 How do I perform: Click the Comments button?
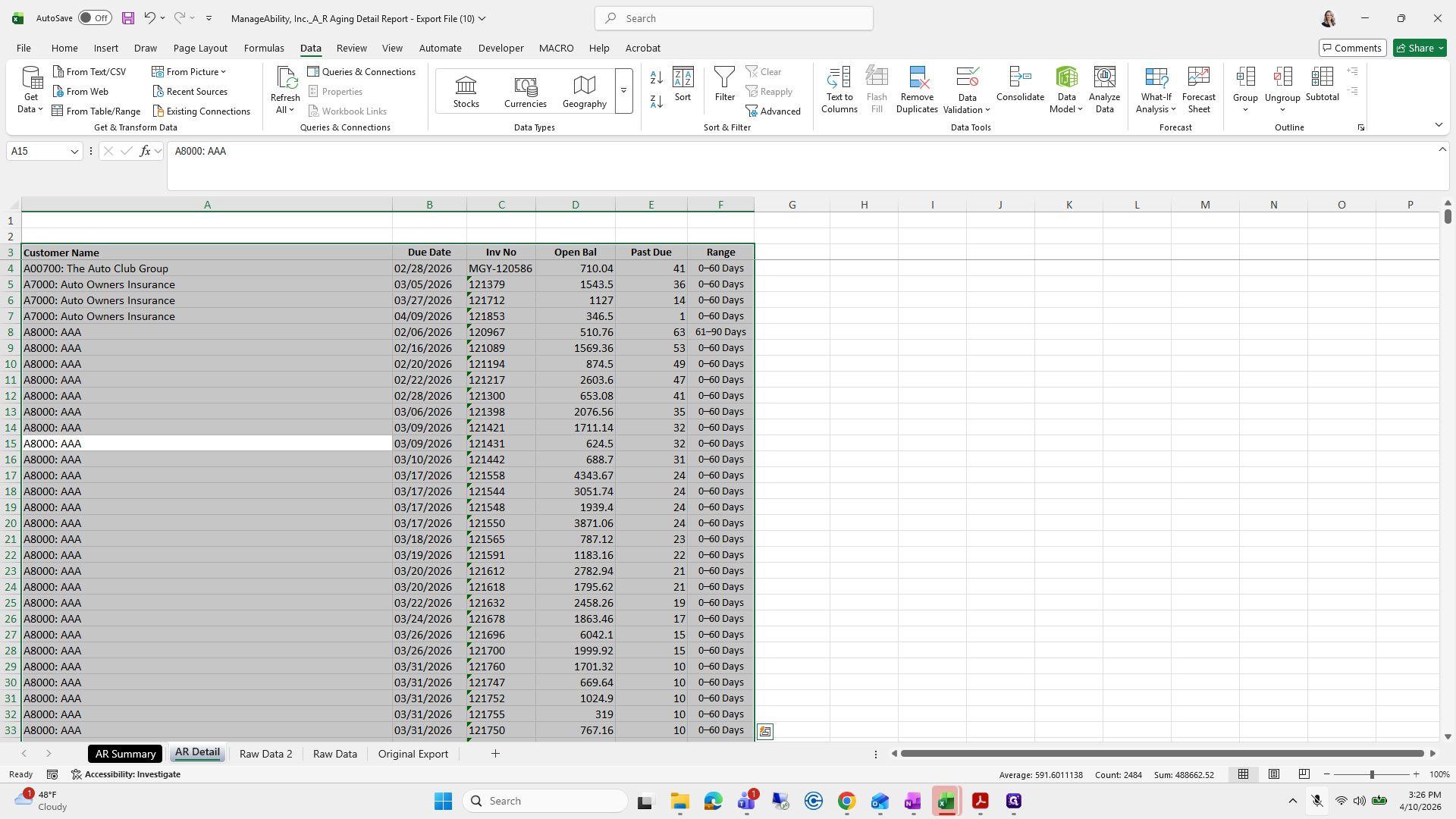pos(1352,48)
